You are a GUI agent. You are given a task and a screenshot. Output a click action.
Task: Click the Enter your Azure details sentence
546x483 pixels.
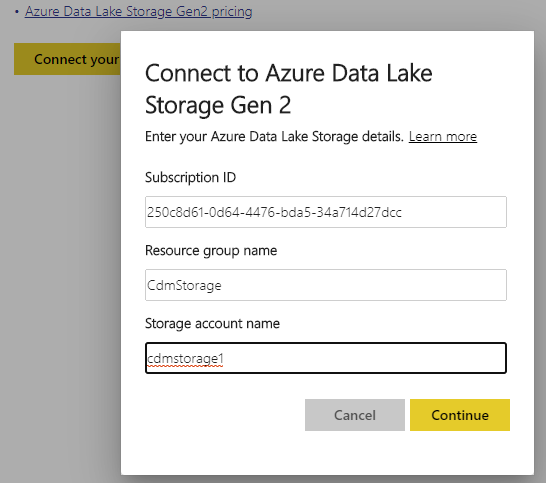click(274, 137)
